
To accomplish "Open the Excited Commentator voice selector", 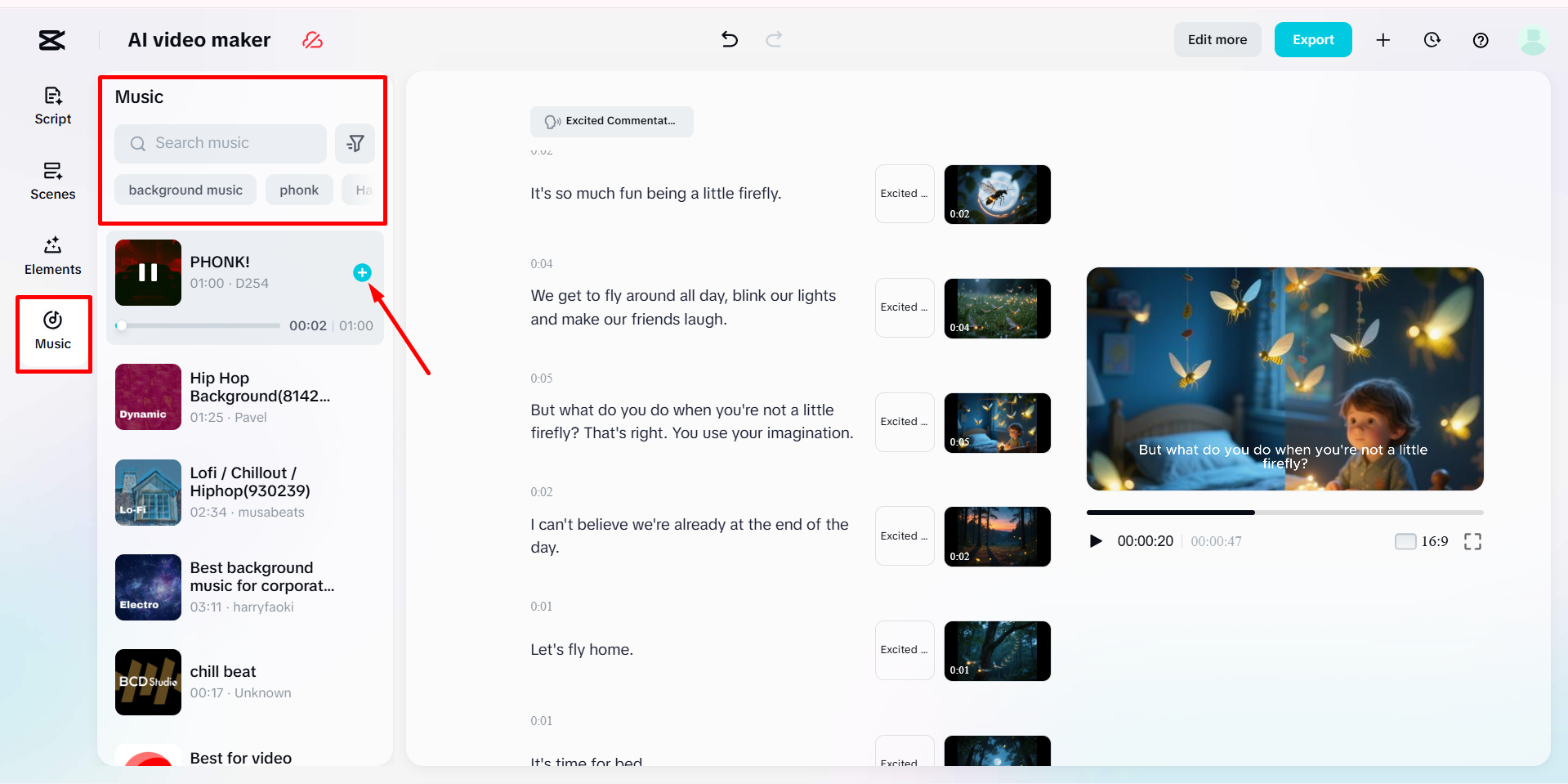I will coord(612,121).
